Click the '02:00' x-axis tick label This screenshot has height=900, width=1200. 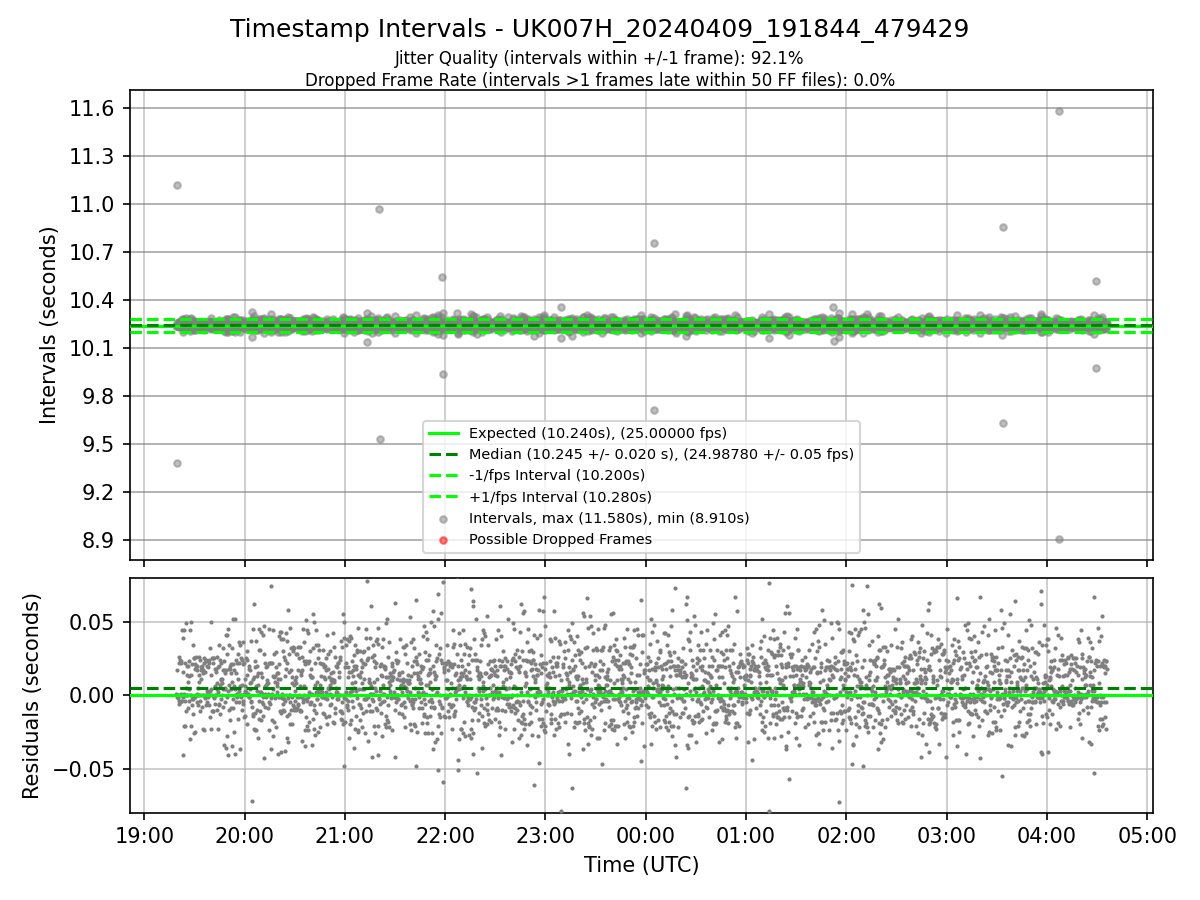click(x=846, y=836)
